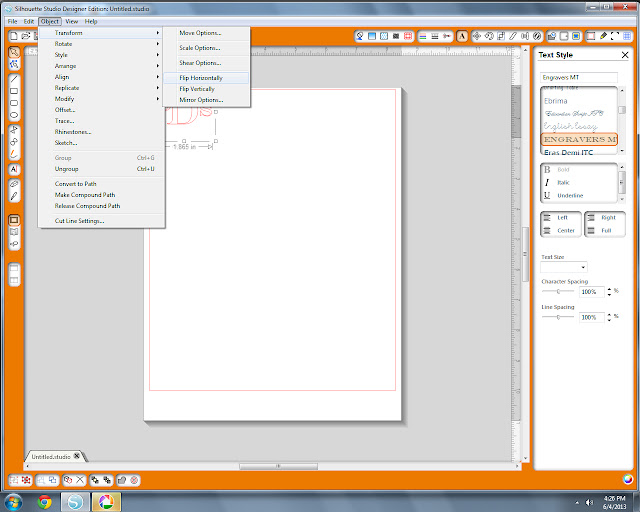640x512 pixels.
Task: Select the arrow Select tool
Action: click(14, 52)
